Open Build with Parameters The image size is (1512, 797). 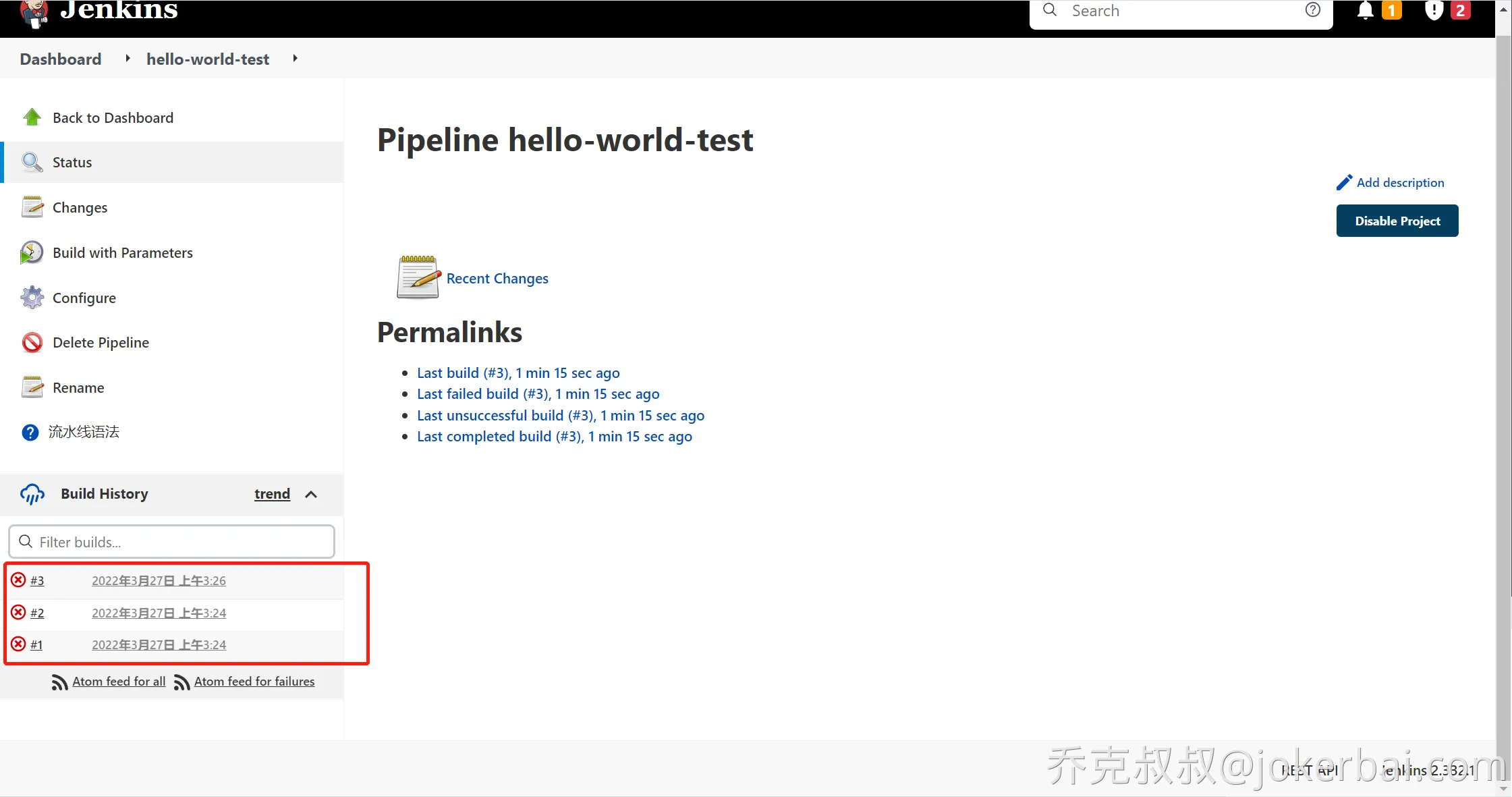point(123,252)
